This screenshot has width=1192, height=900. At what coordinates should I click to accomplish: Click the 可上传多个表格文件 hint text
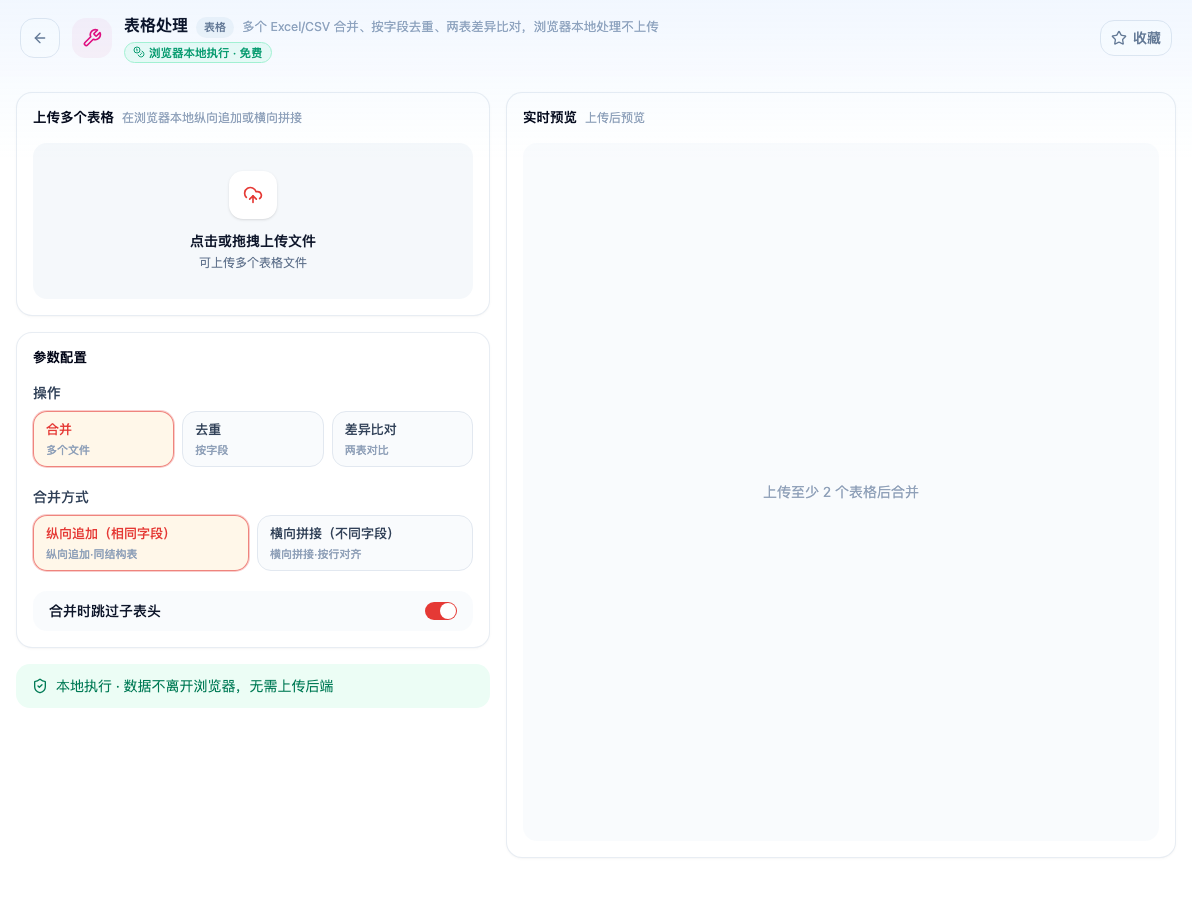click(x=253, y=262)
